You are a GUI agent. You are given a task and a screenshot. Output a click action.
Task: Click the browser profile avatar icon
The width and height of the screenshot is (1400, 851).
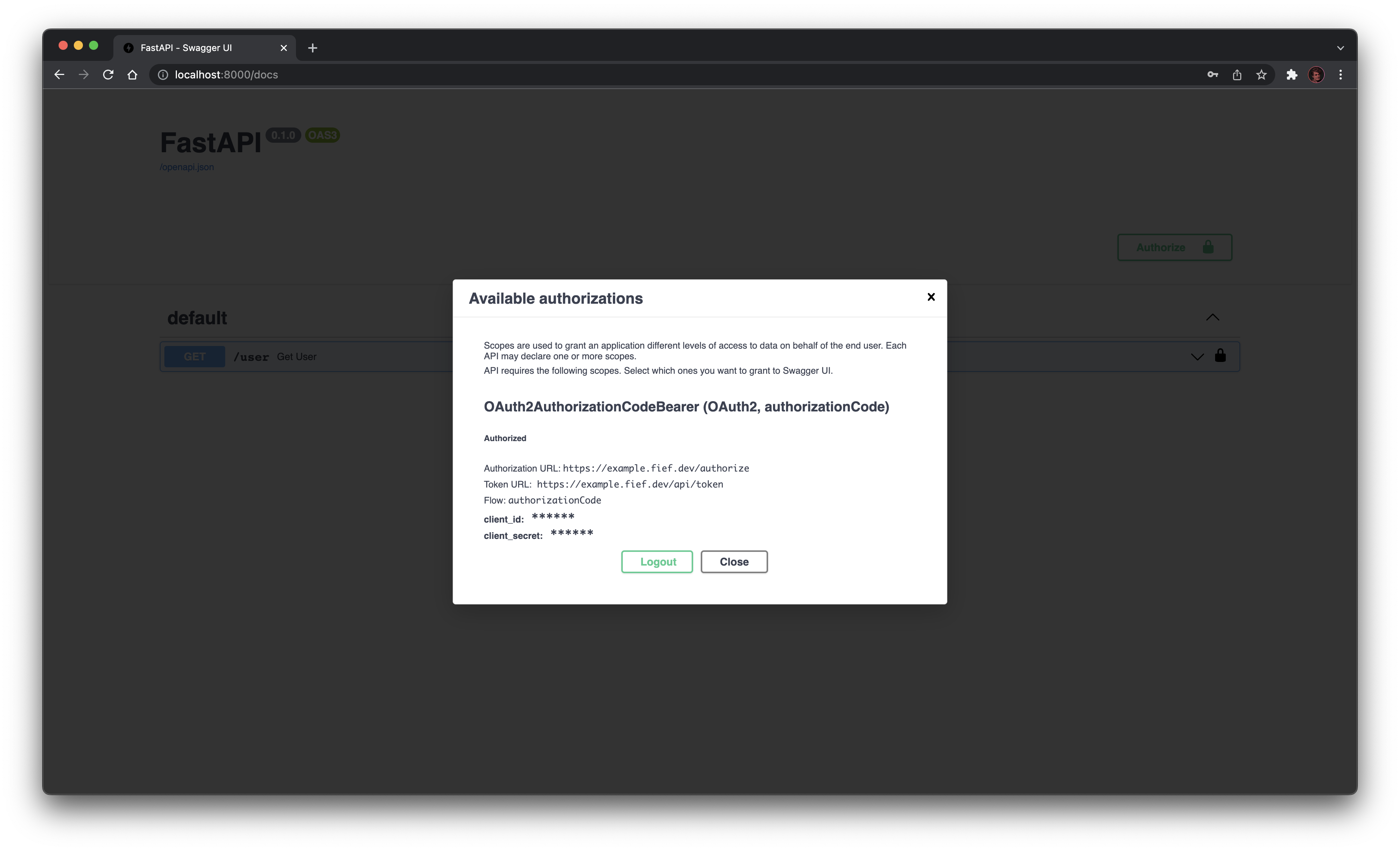1316,75
